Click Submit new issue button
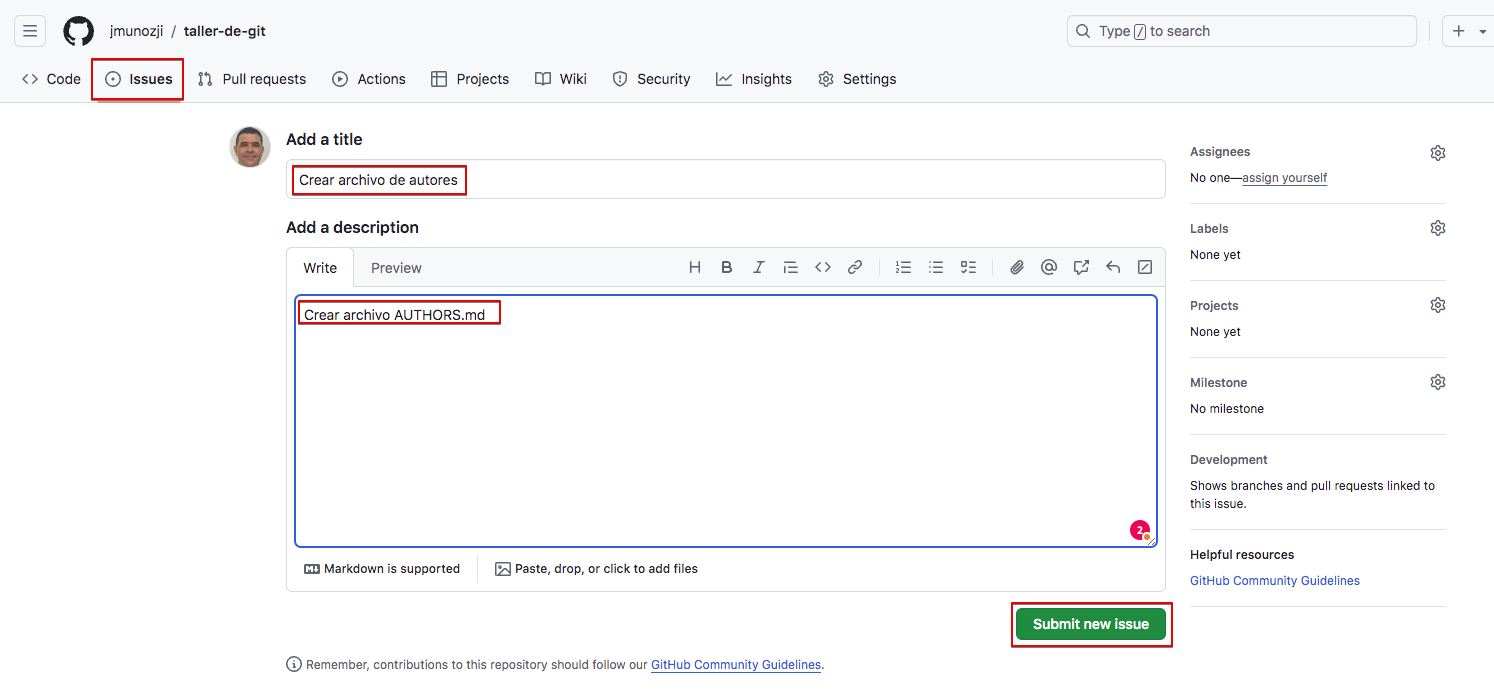 (x=1090, y=624)
